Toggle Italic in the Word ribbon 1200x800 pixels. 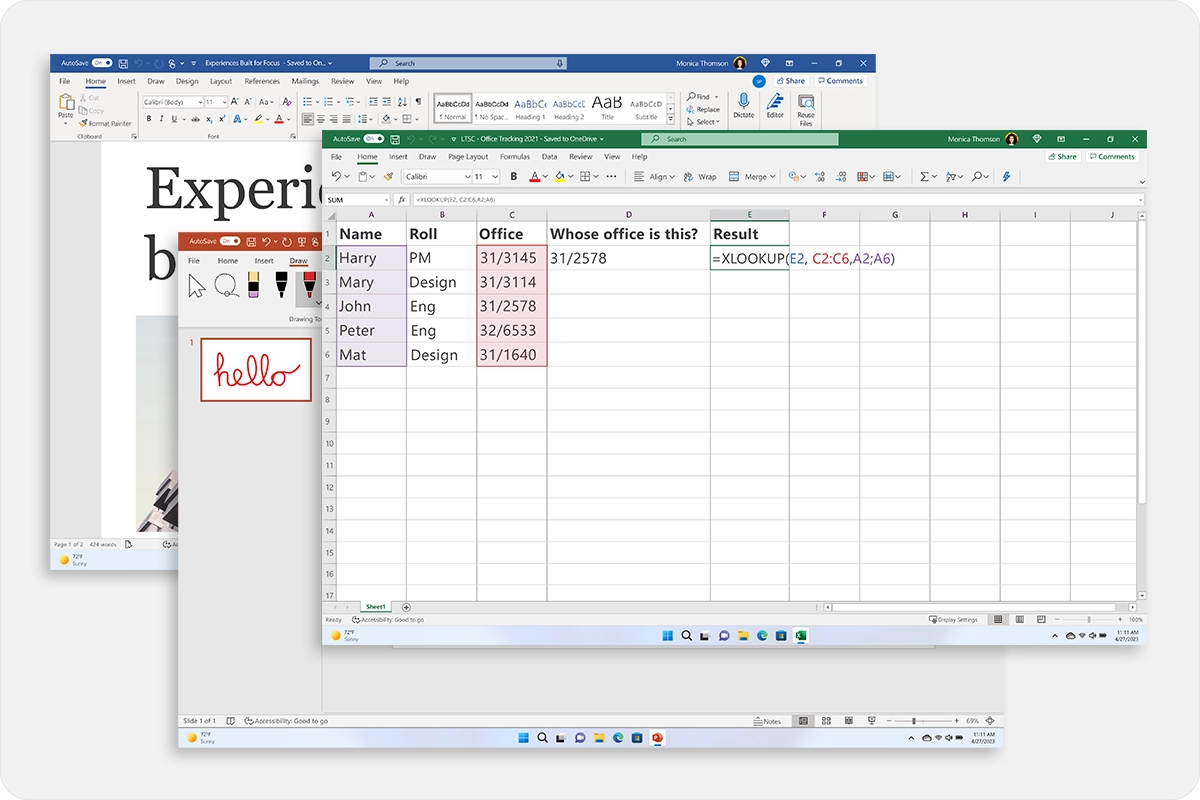click(x=162, y=118)
